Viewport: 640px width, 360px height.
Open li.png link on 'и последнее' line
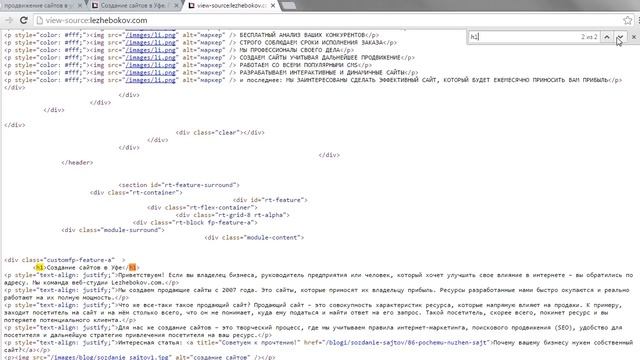coord(151,80)
